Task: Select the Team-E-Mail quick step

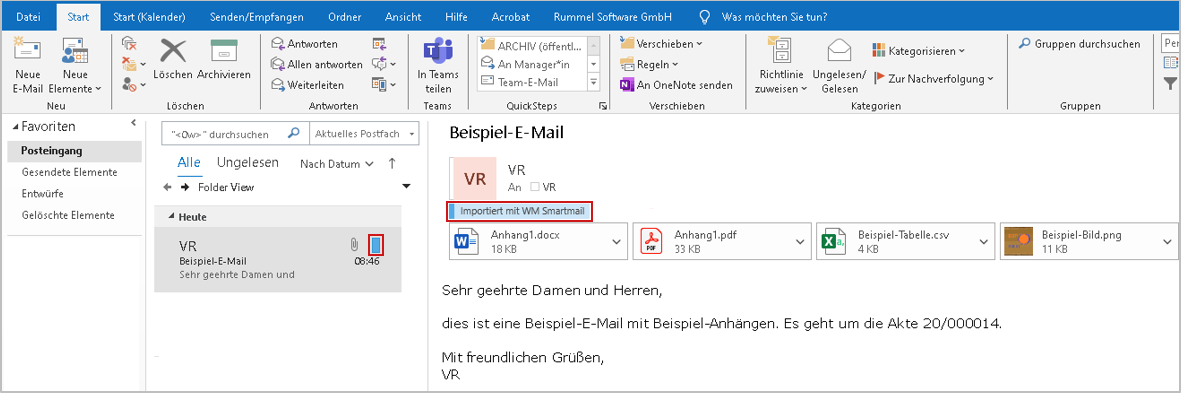Action: pos(531,83)
